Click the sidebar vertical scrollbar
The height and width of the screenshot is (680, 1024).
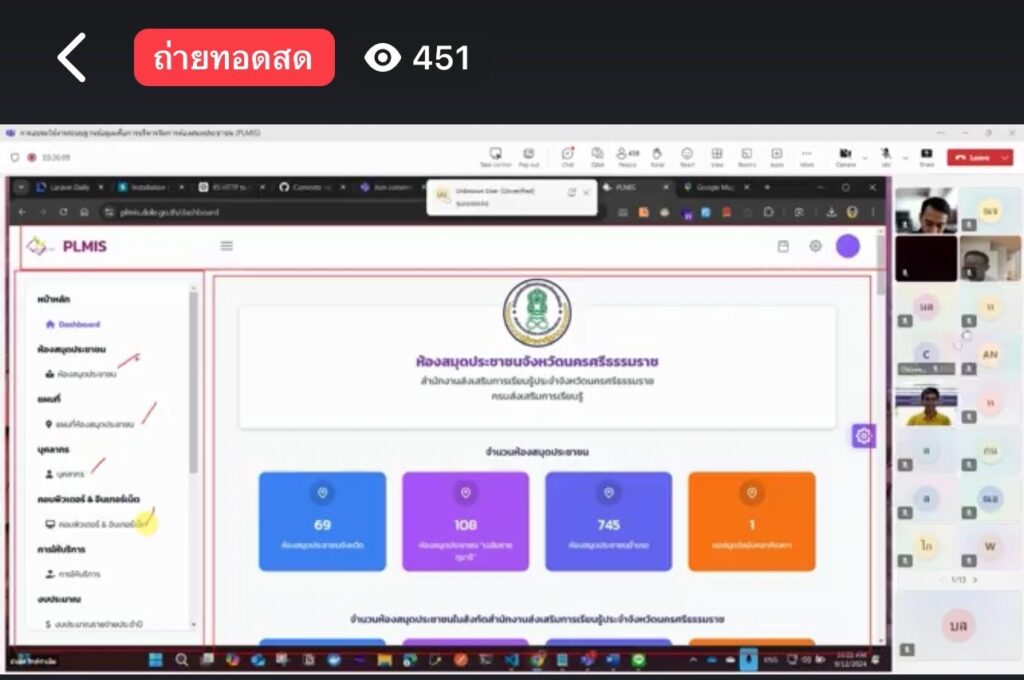click(194, 380)
